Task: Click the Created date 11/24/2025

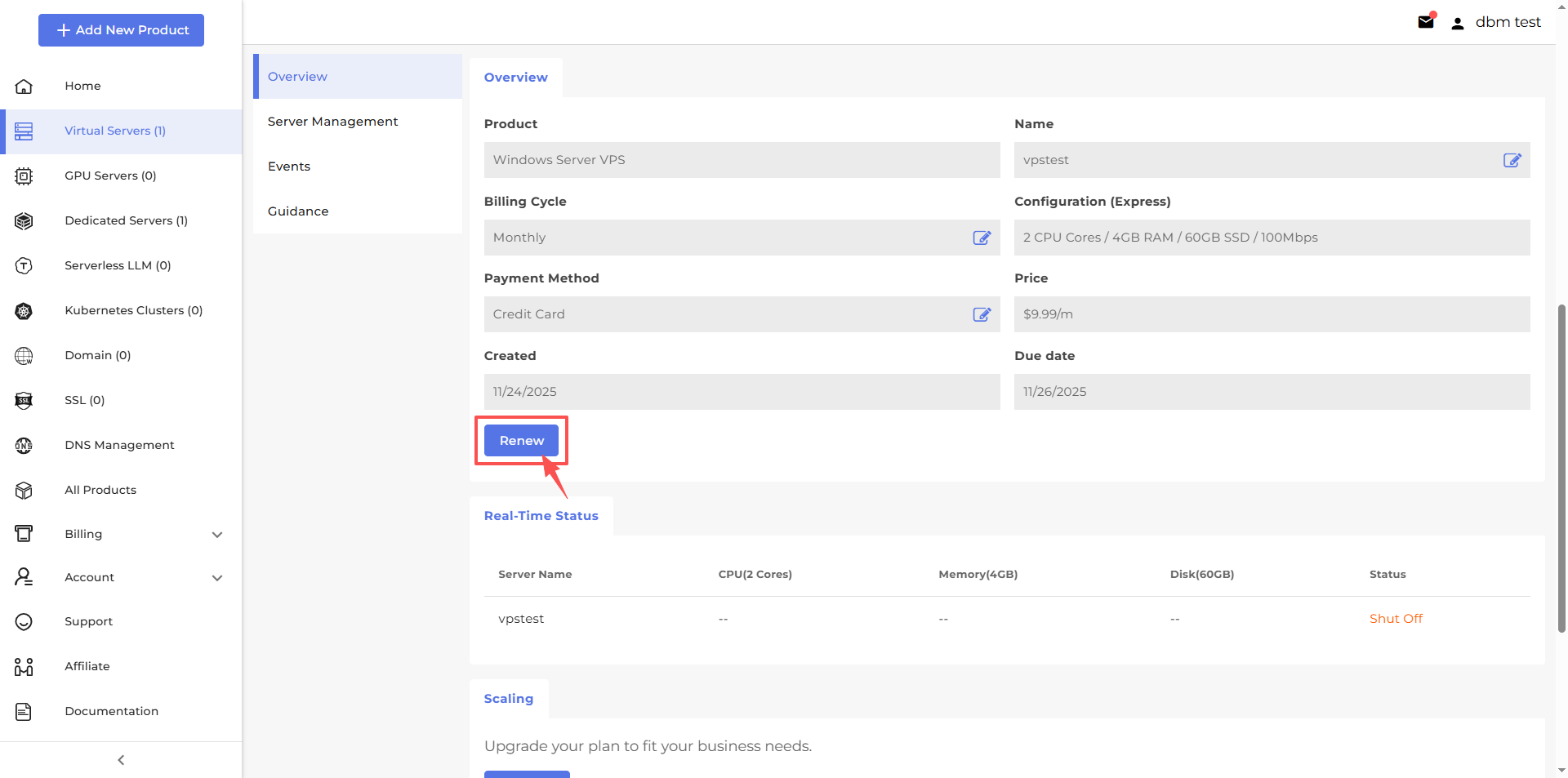Action: (742, 392)
